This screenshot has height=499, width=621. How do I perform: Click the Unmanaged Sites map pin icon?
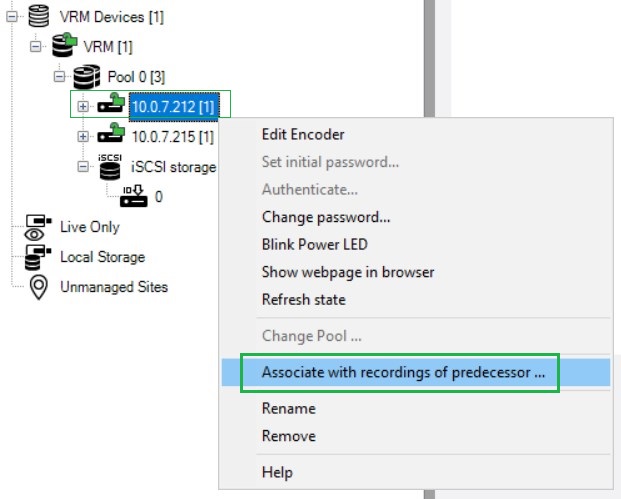[39, 287]
